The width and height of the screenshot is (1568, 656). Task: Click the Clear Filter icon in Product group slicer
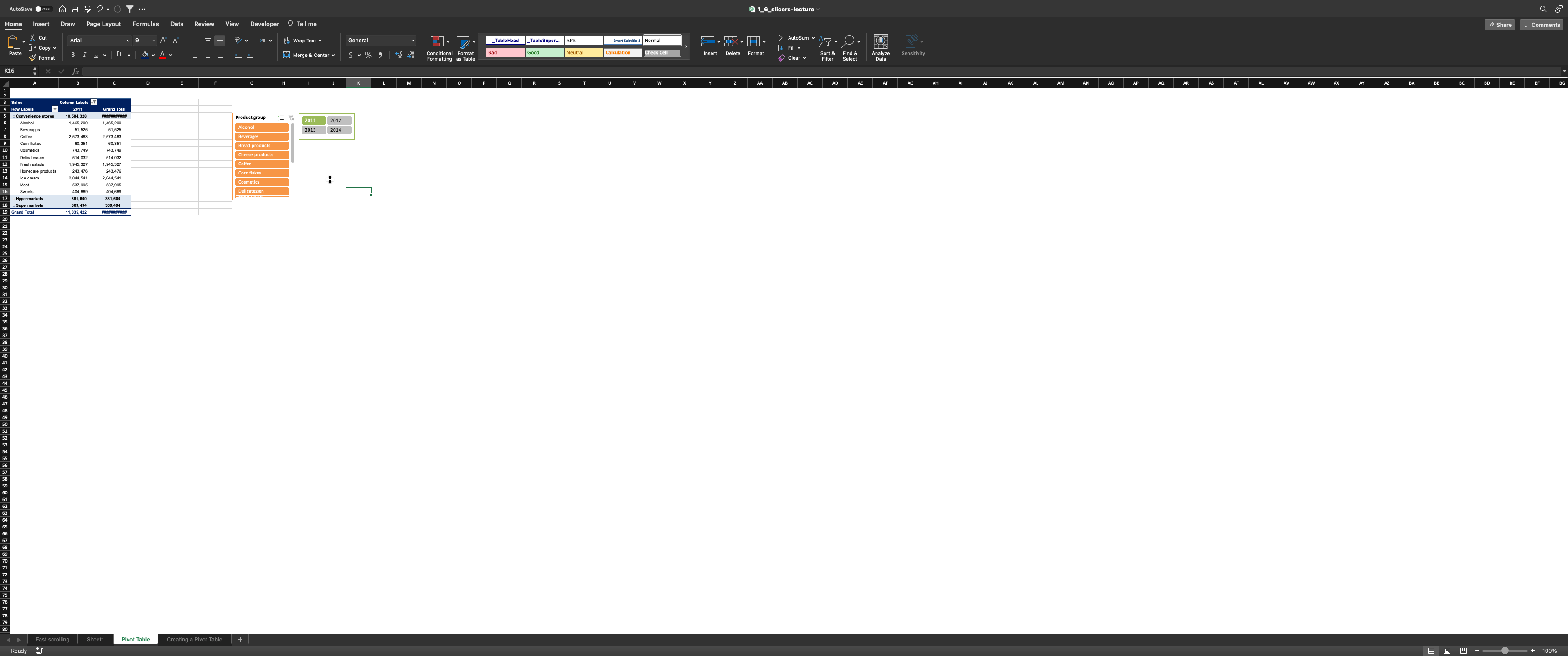pyautogui.click(x=291, y=118)
